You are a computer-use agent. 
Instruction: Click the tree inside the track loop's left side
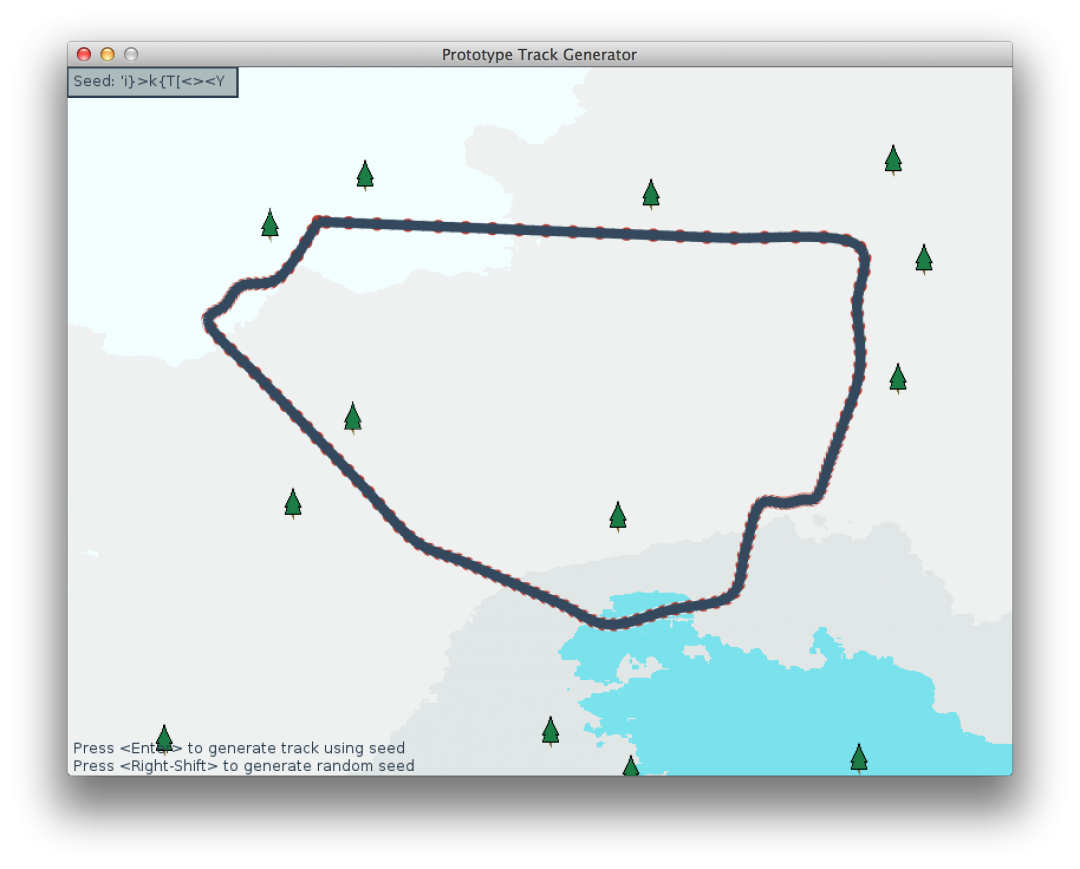[x=352, y=417]
